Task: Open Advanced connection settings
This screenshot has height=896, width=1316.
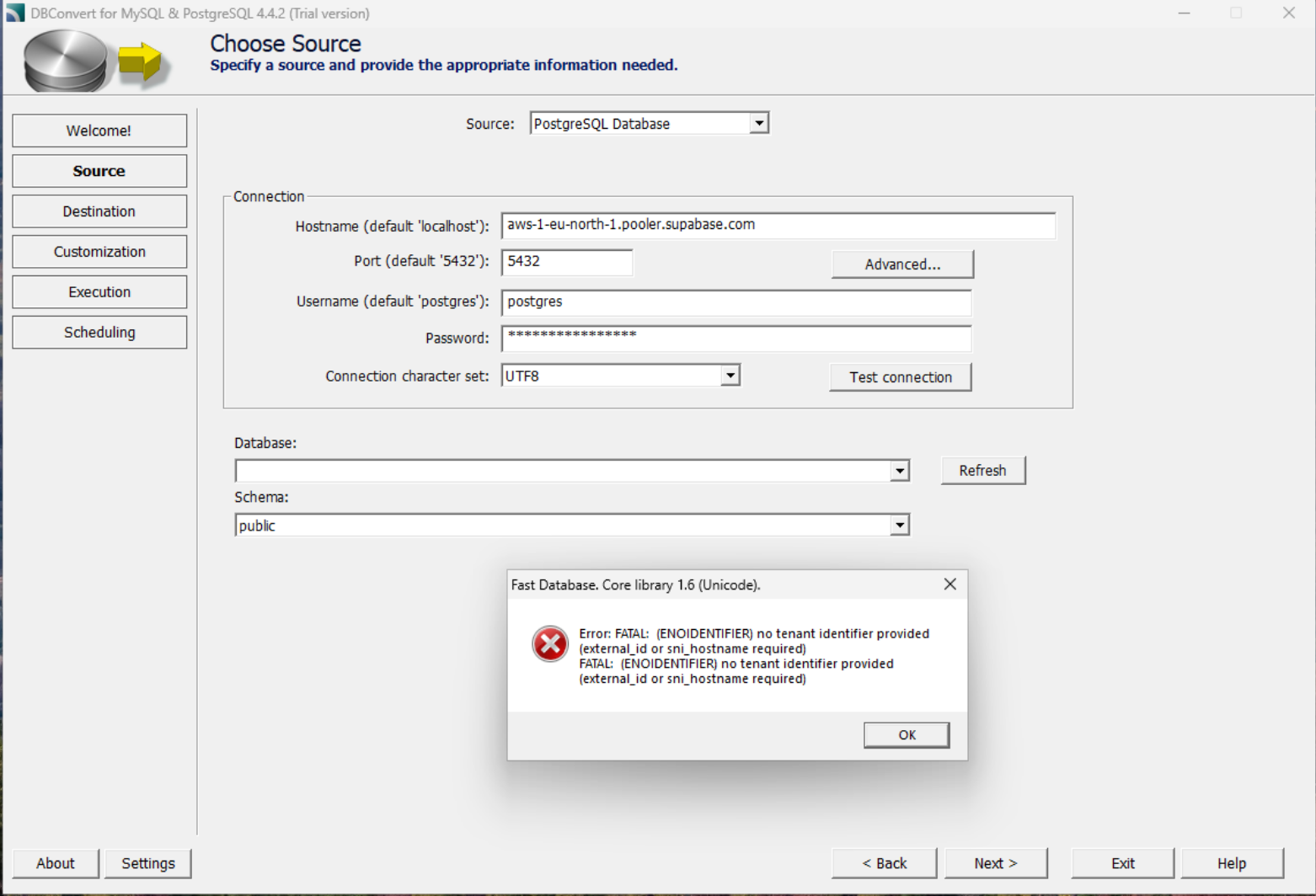Action: (902, 264)
